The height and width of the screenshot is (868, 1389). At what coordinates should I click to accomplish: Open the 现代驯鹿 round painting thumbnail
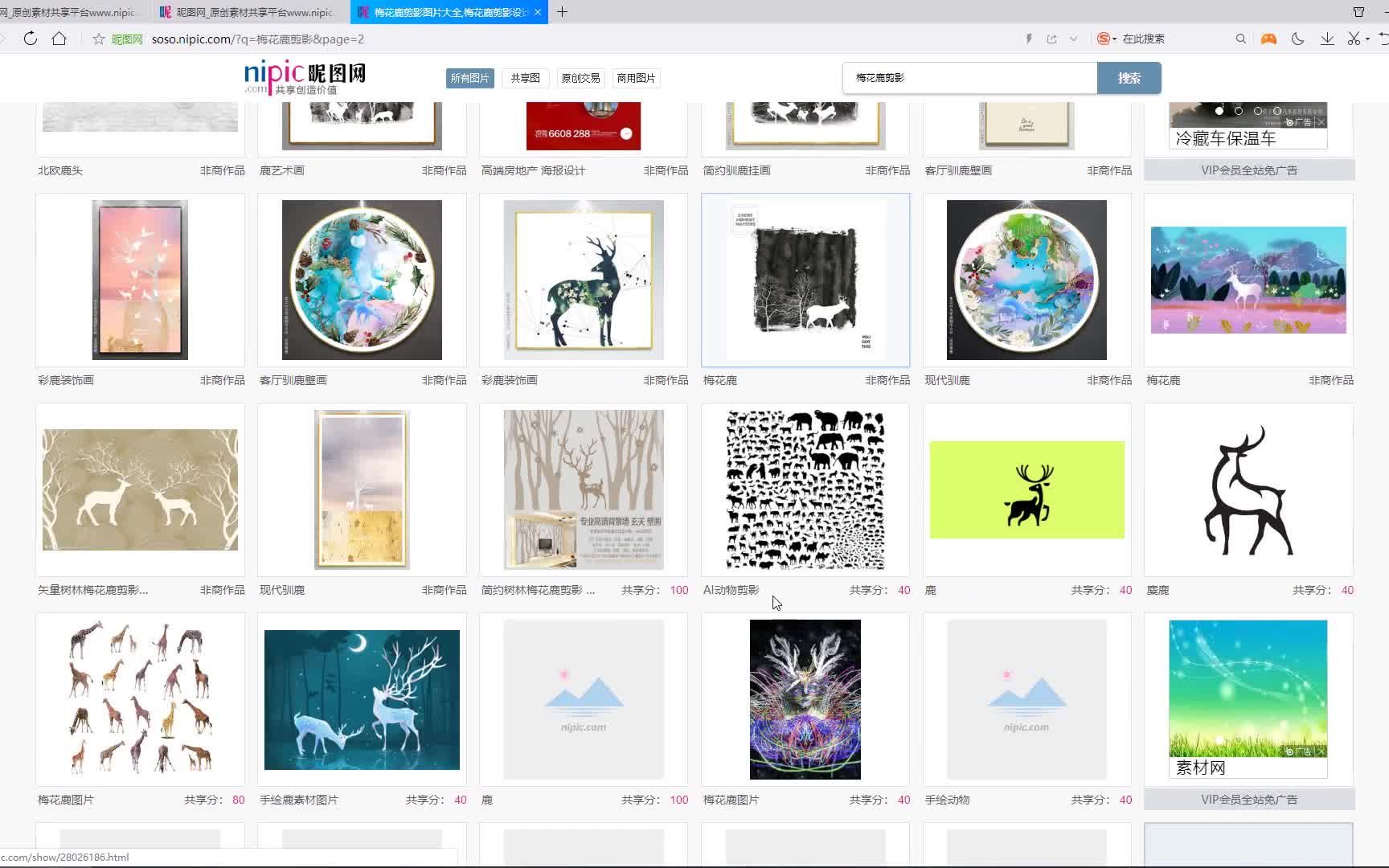click(x=1026, y=280)
